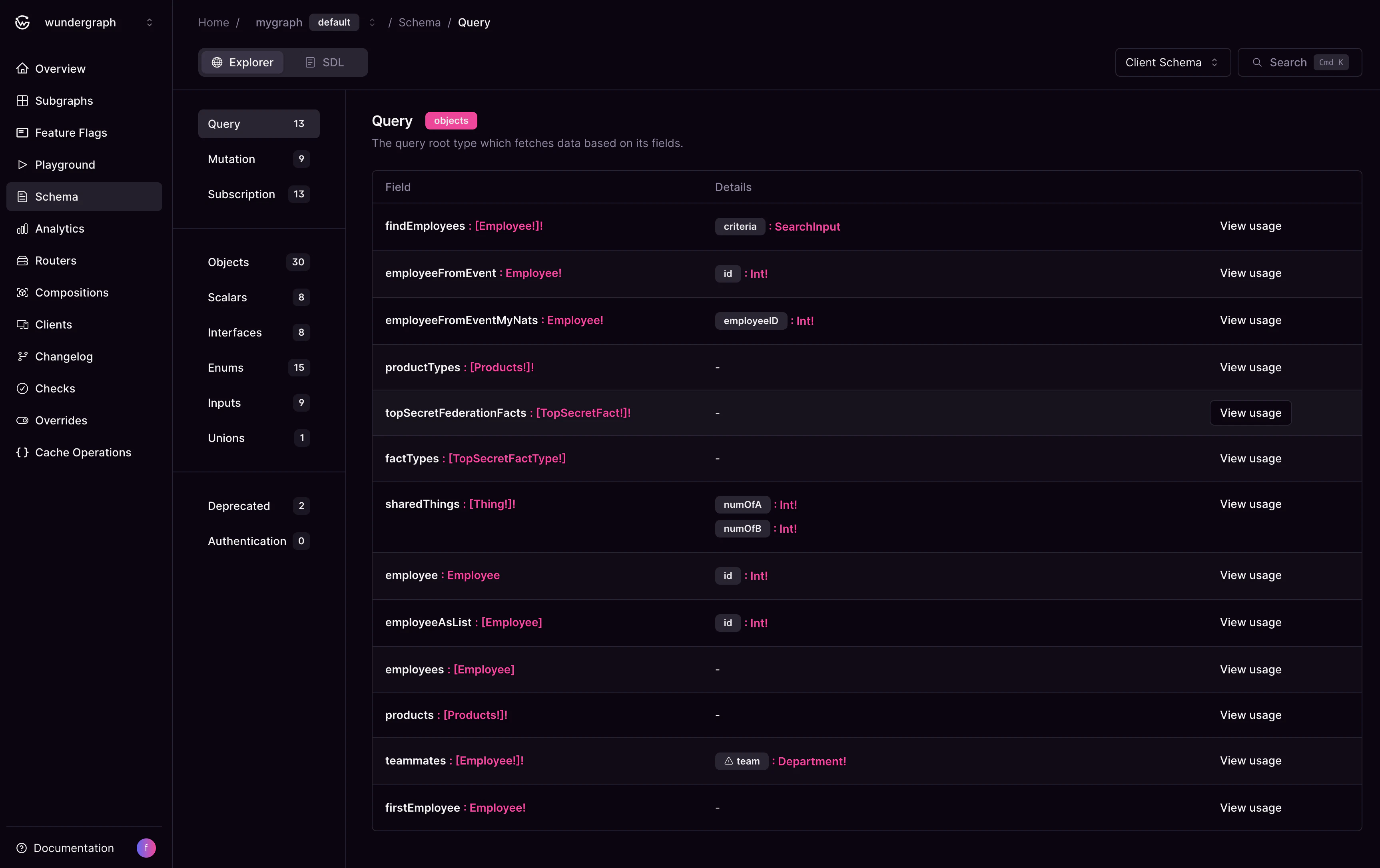Open the Documentation help item
The height and width of the screenshot is (868, 1380).
coord(74,848)
